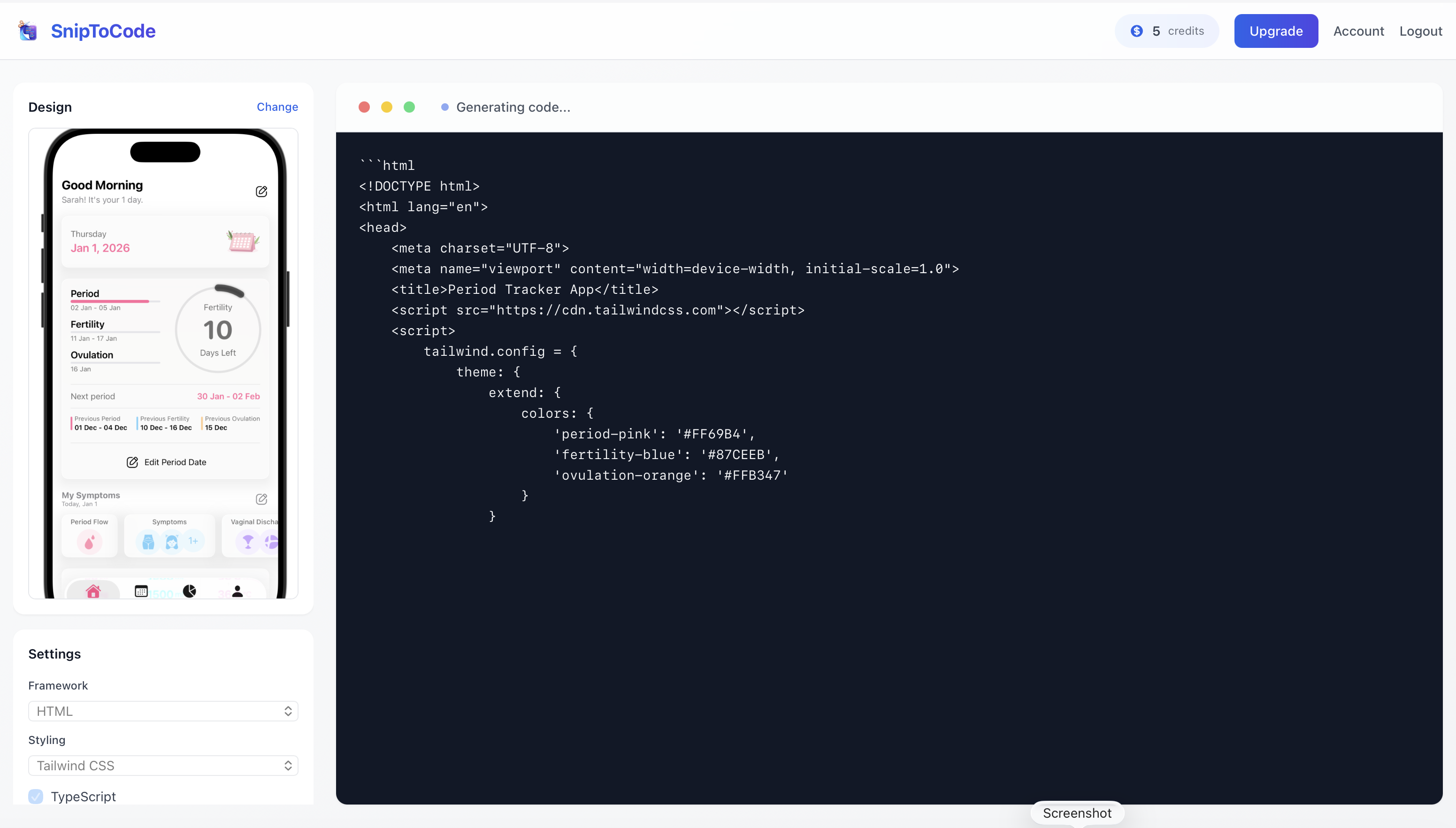Click the Change link in the Design panel
Viewport: 1456px width, 828px height.
click(277, 107)
